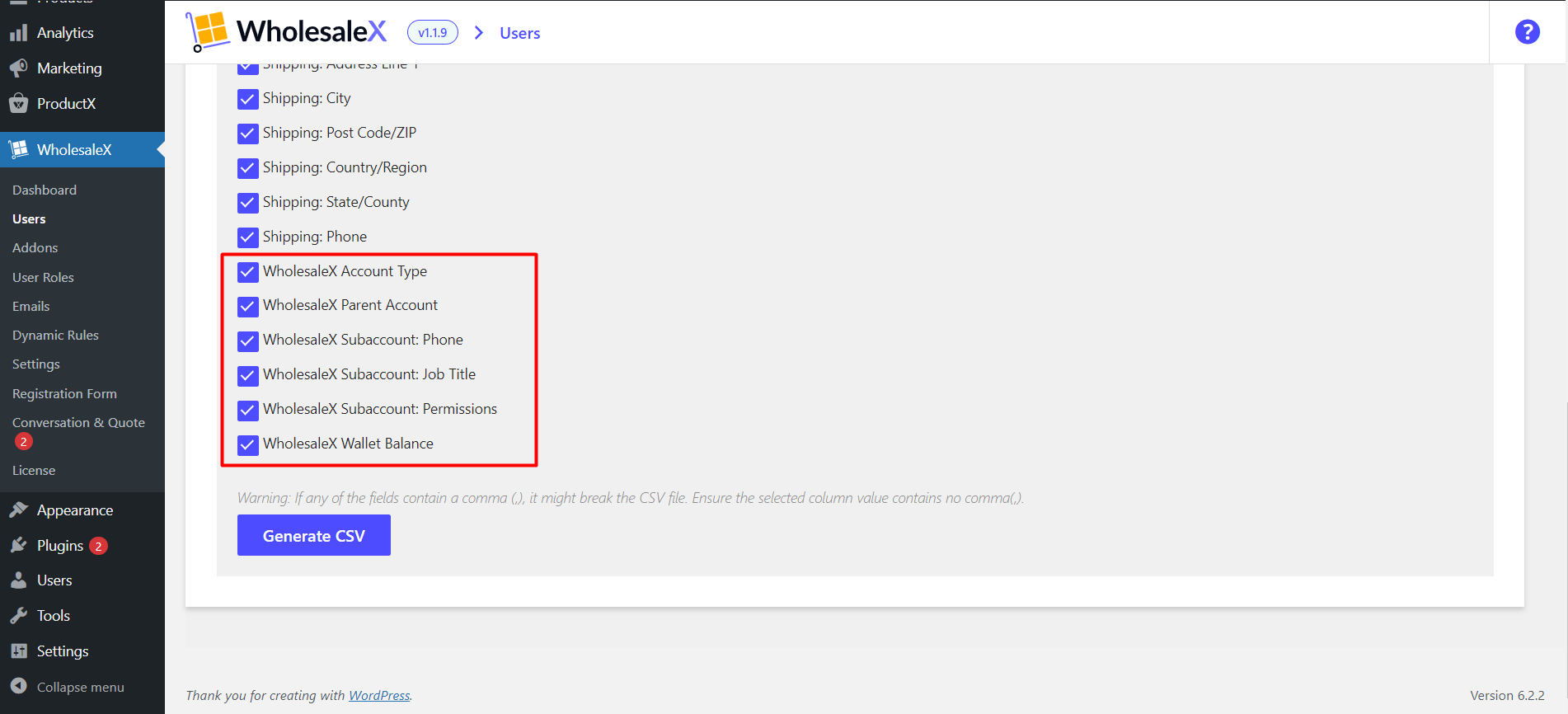Click the Marketing megaphone icon
This screenshot has width=1568, height=714.
(x=18, y=68)
